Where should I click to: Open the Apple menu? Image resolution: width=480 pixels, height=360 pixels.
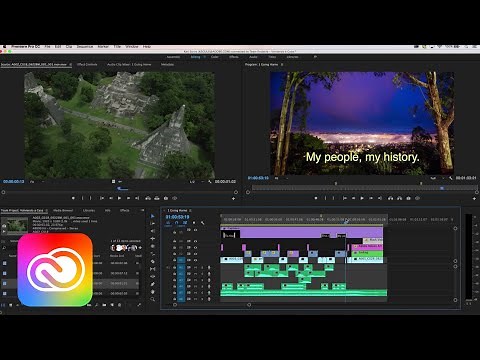[4, 46]
